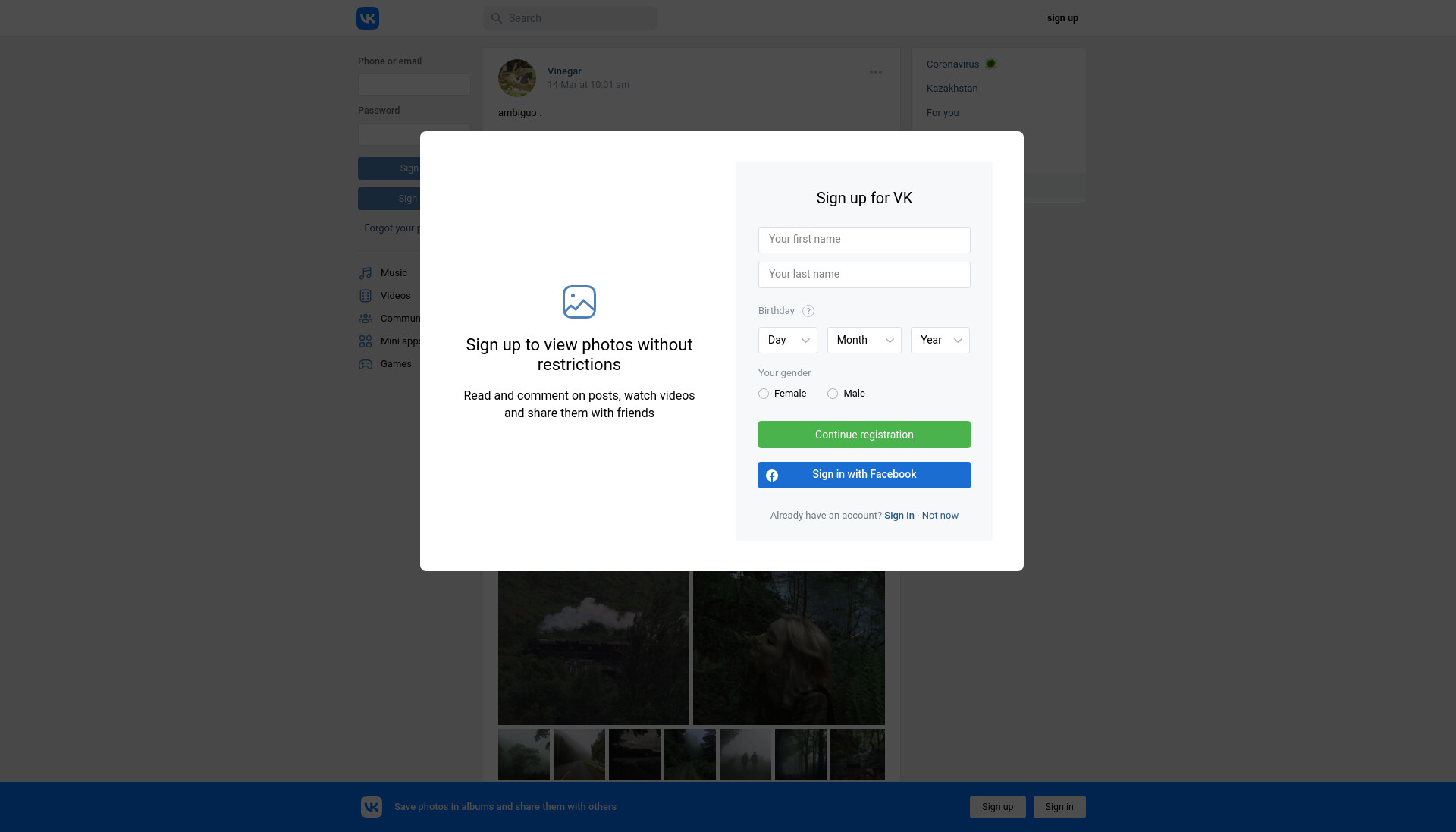Click Sign in with Facebook

coord(864,475)
